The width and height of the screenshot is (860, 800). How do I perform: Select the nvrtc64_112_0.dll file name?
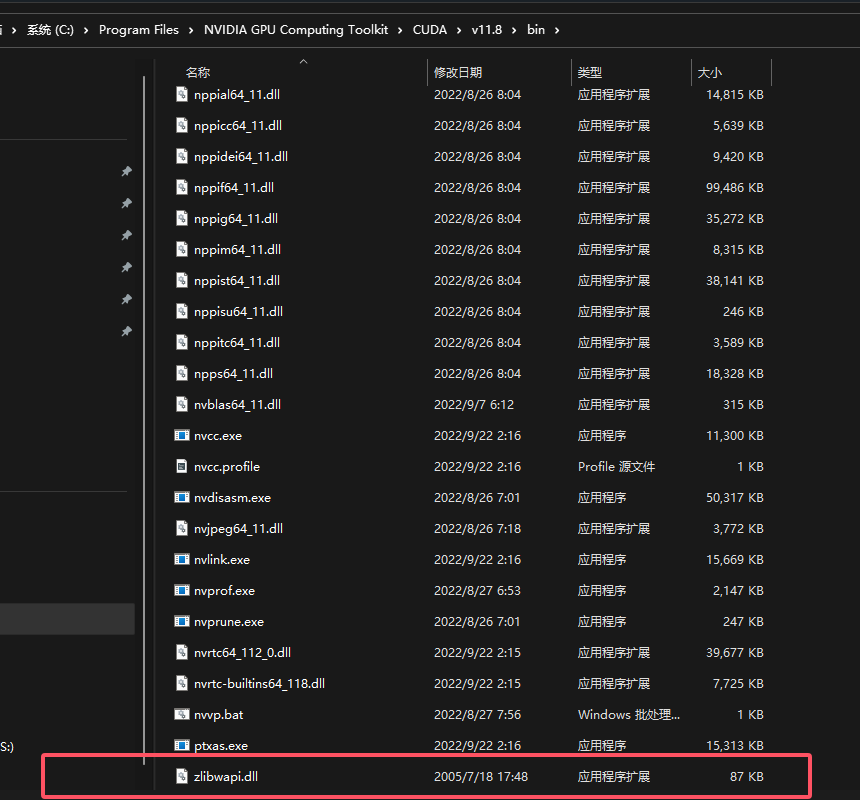tap(242, 653)
